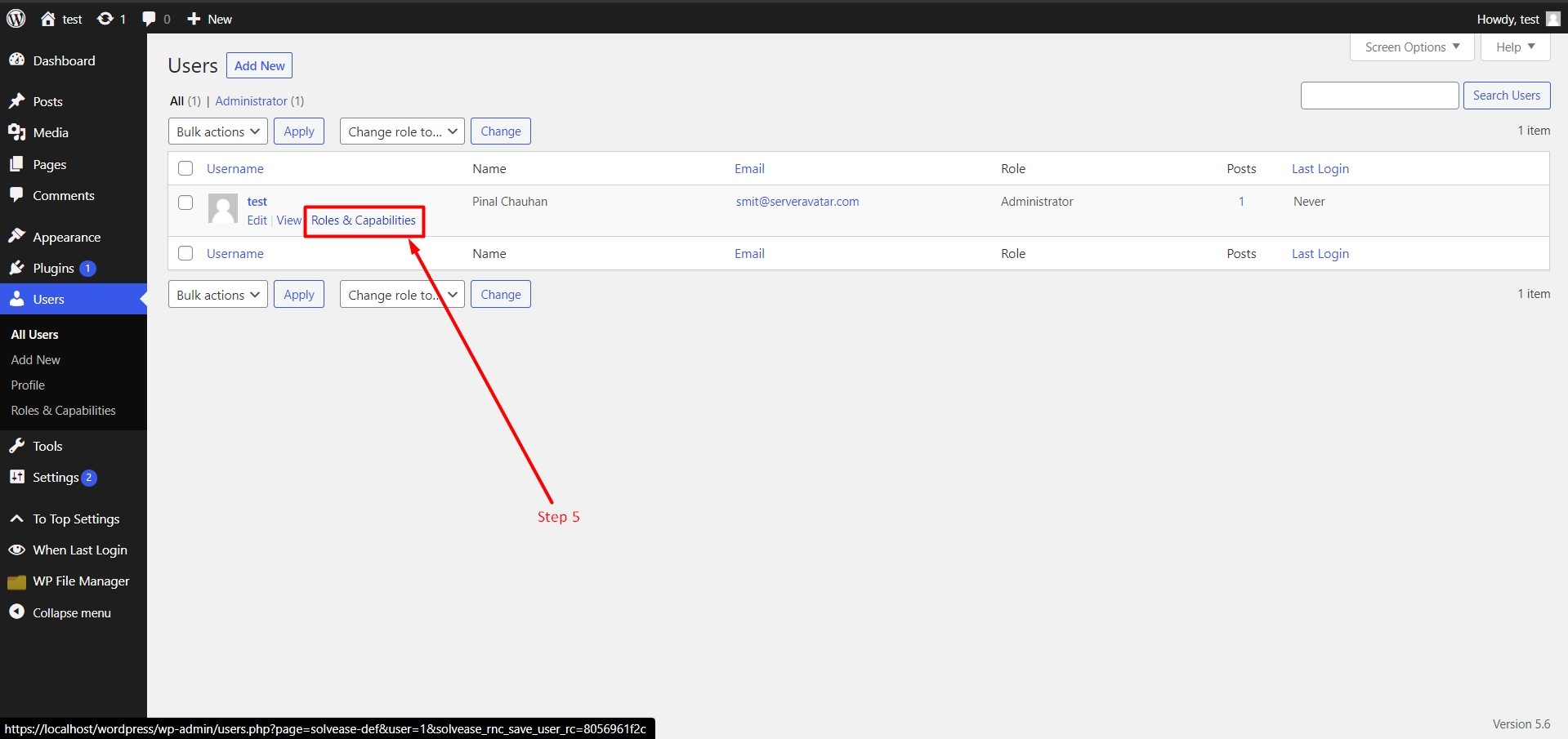The image size is (1568, 739).
Task: Click the Search Users button
Action: click(x=1507, y=96)
